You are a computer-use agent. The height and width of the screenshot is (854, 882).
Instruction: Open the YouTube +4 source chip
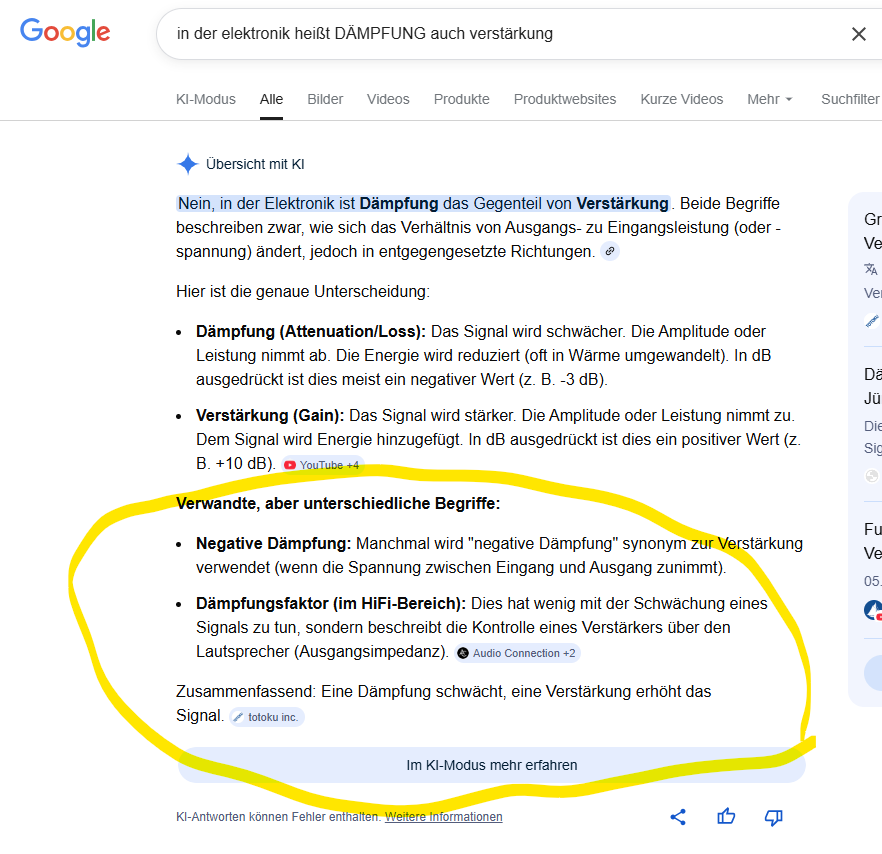(x=322, y=465)
